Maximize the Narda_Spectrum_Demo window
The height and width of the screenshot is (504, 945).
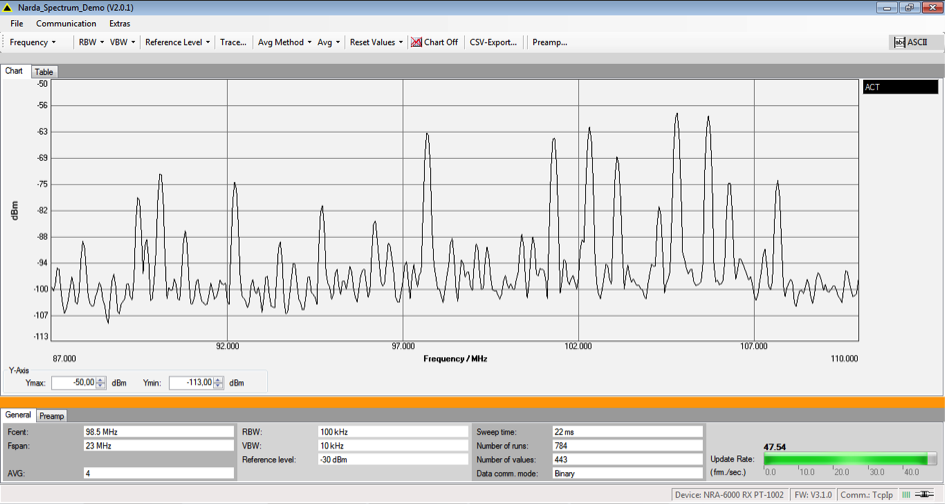(x=909, y=8)
